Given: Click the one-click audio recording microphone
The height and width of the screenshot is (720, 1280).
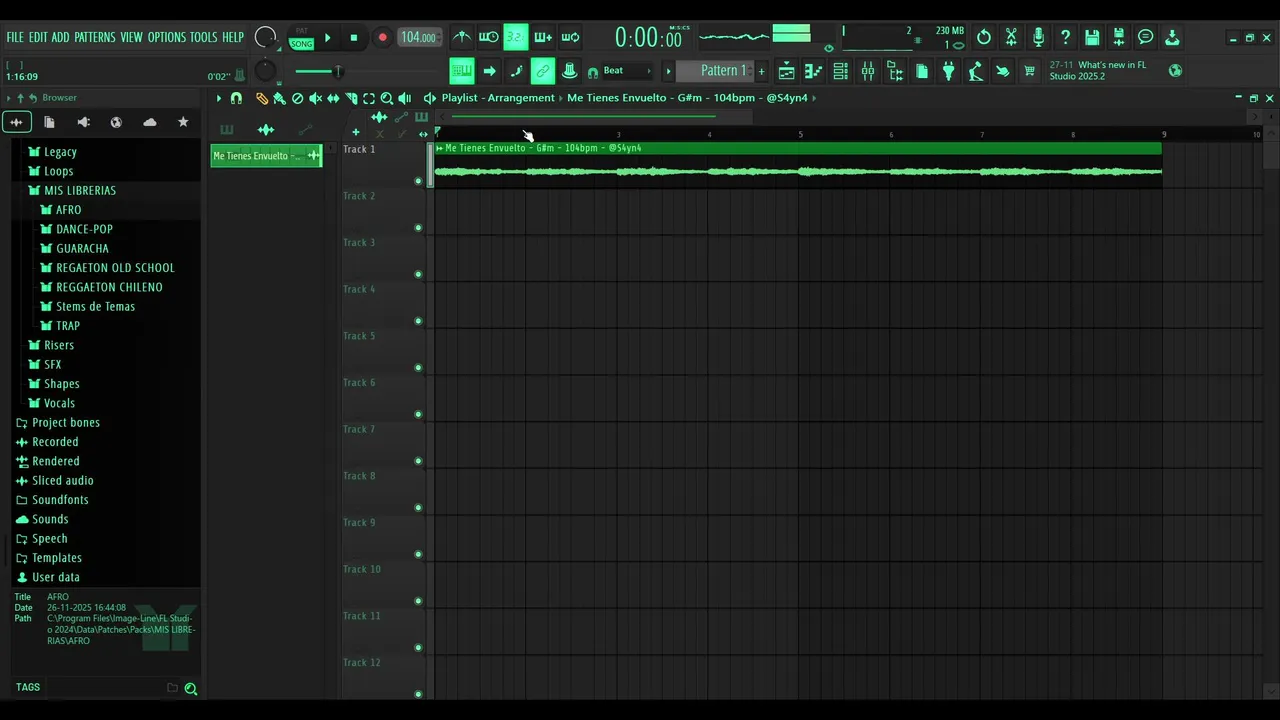Looking at the screenshot, I should click(1038, 37).
